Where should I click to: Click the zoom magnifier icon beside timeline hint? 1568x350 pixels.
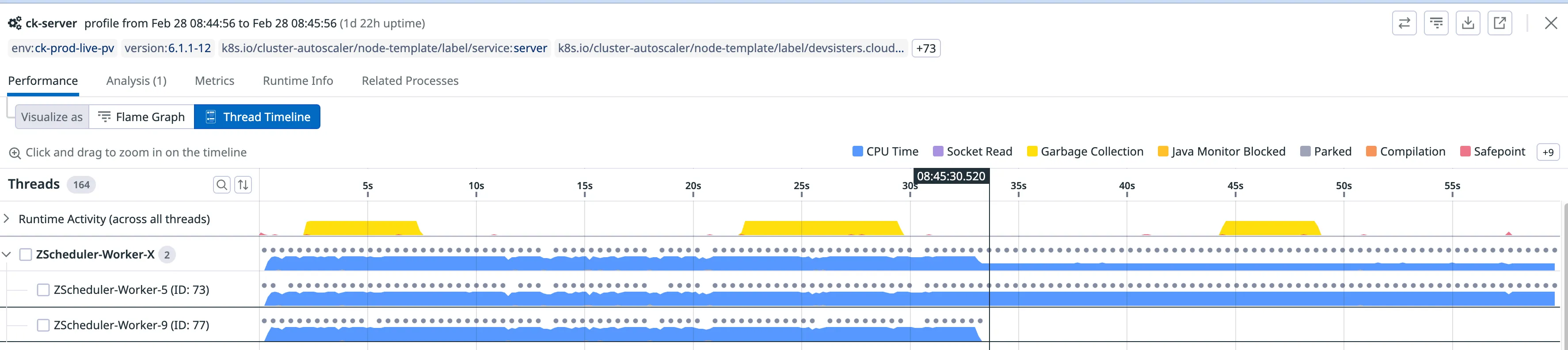coord(15,153)
